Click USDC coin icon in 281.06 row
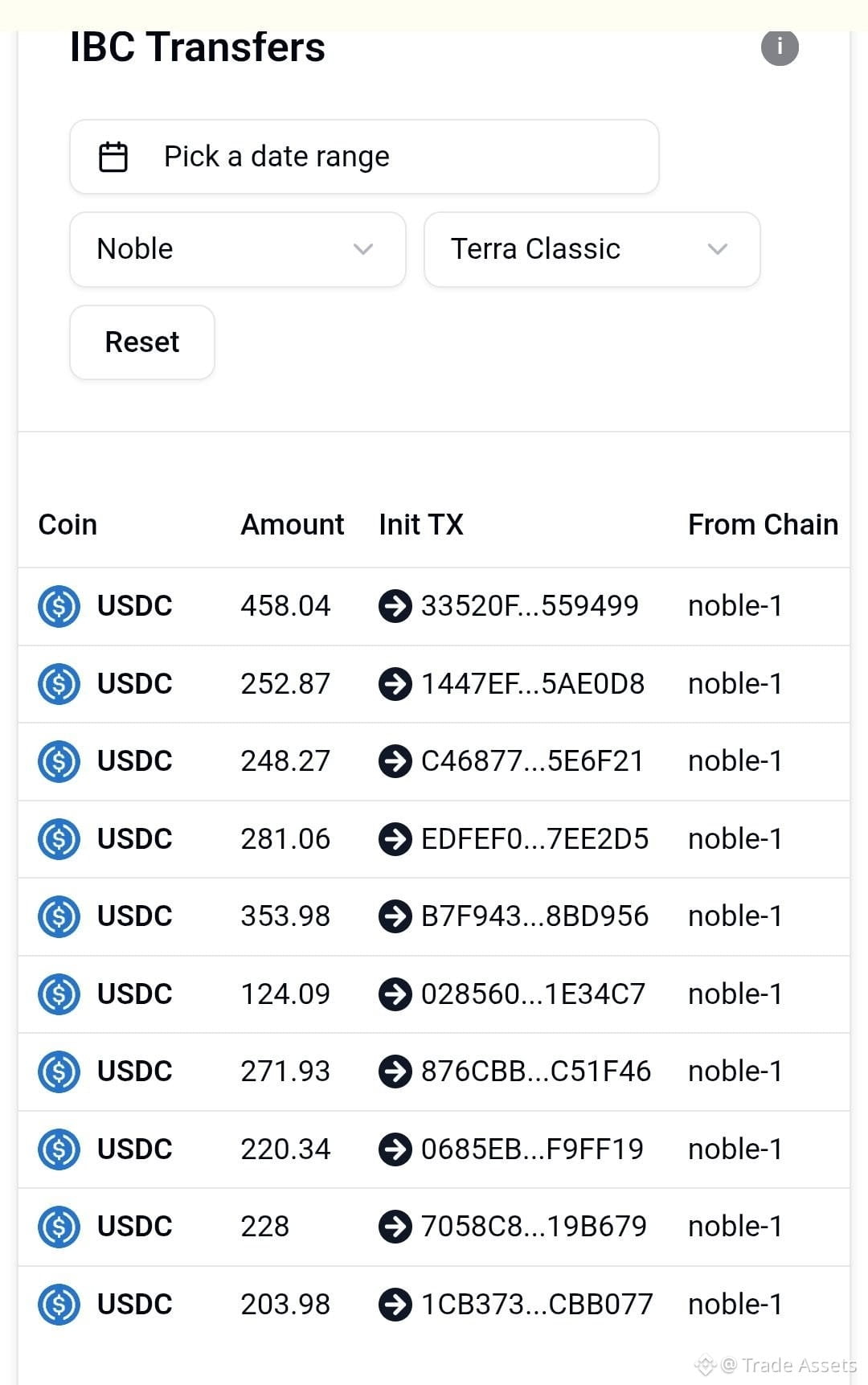 pyautogui.click(x=59, y=839)
